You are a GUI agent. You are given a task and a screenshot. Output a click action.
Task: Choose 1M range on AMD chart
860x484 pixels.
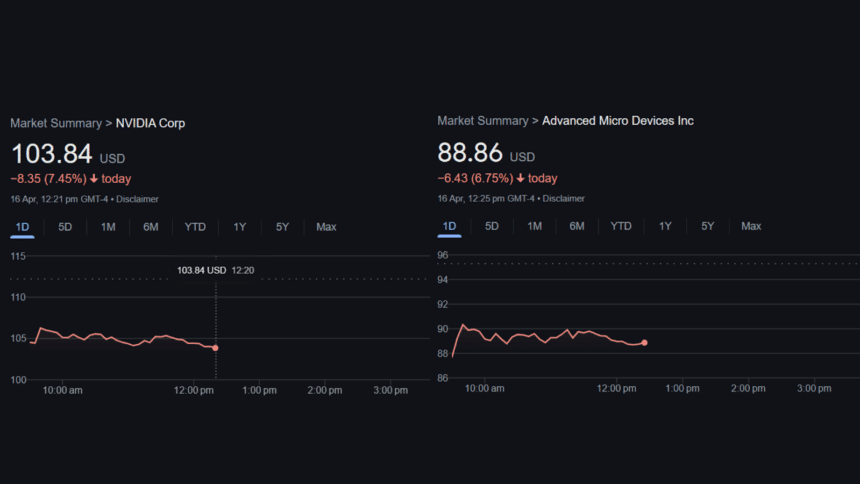534,226
